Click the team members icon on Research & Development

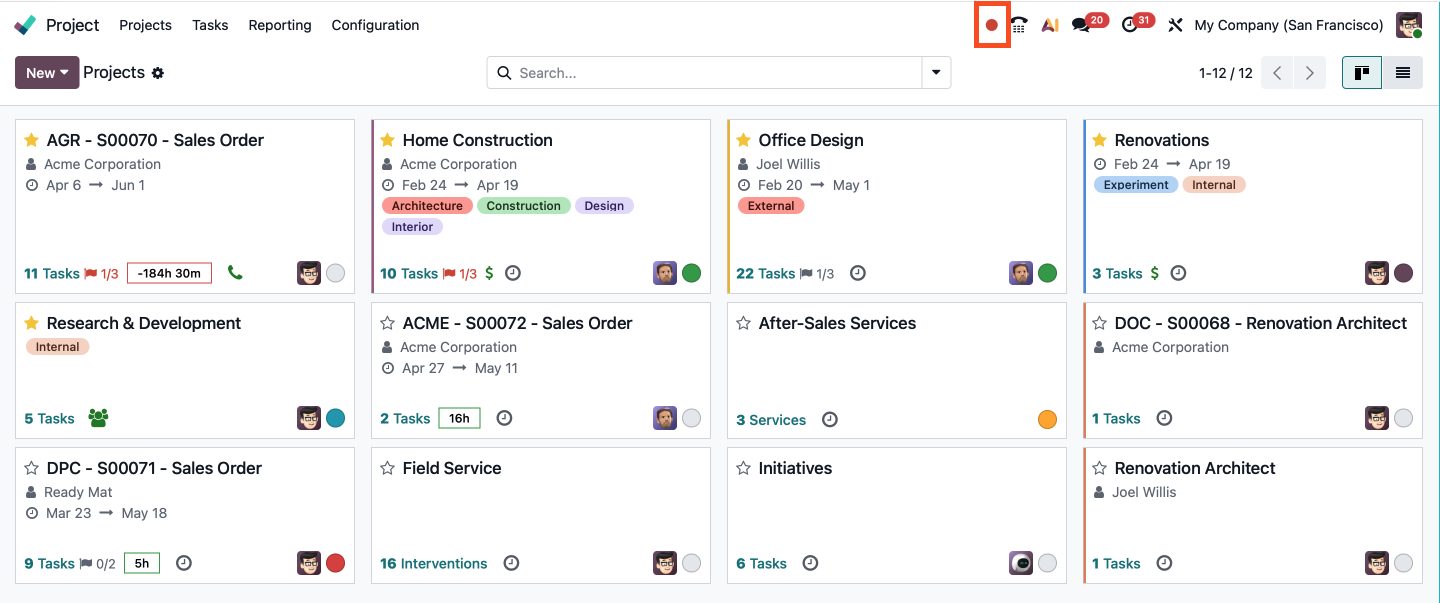98,418
